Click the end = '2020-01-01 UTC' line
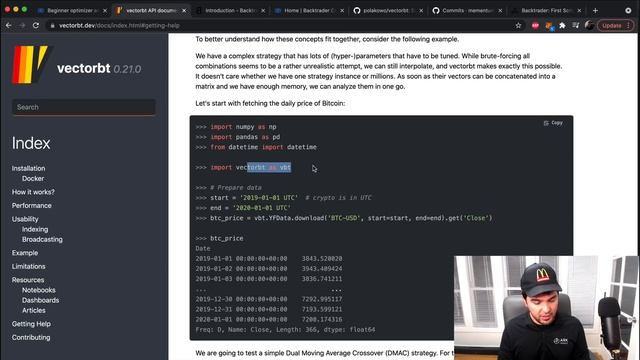The width and height of the screenshot is (640, 360). pos(243,208)
